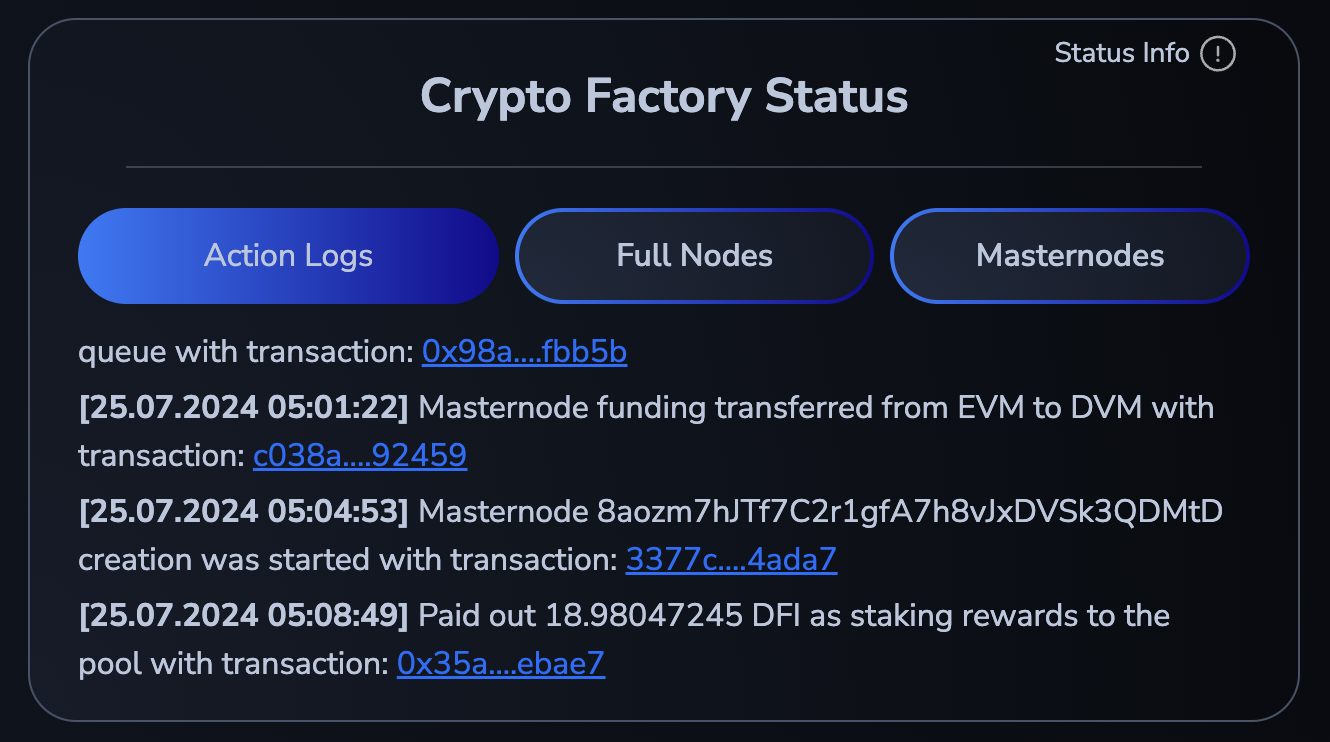The height and width of the screenshot is (742, 1330).
Task: Click the 'pool with transaction' text
Action: (x=233, y=664)
